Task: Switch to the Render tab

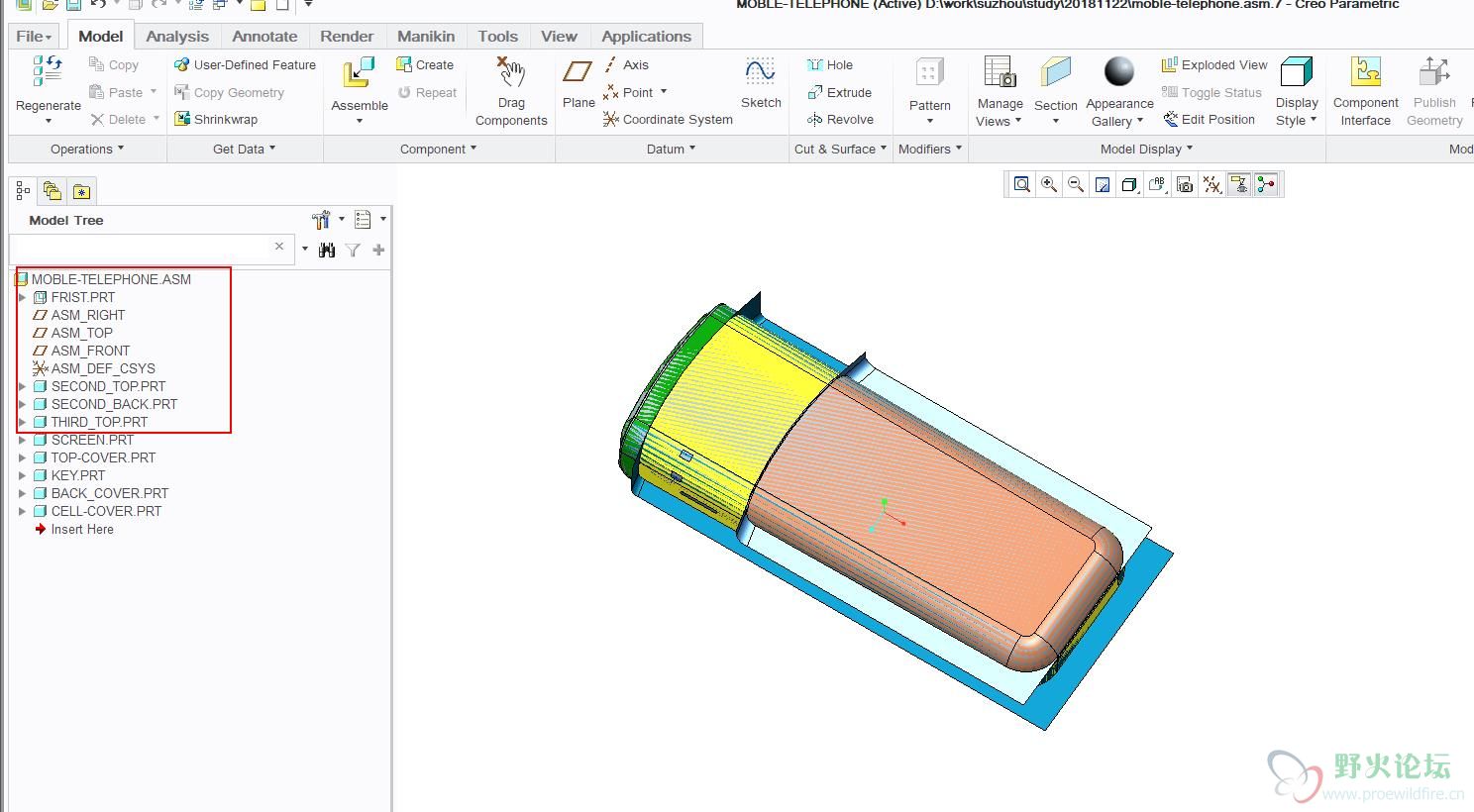Action: pos(347,36)
